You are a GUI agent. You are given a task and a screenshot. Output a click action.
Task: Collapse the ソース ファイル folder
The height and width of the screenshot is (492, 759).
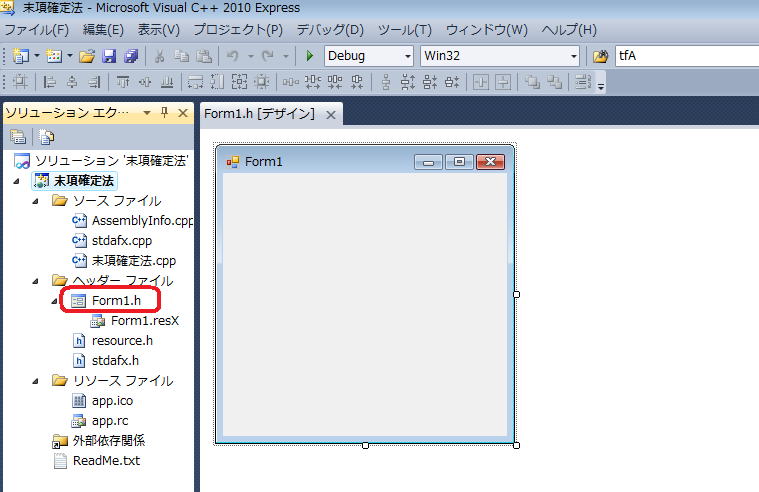click(x=35, y=201)
